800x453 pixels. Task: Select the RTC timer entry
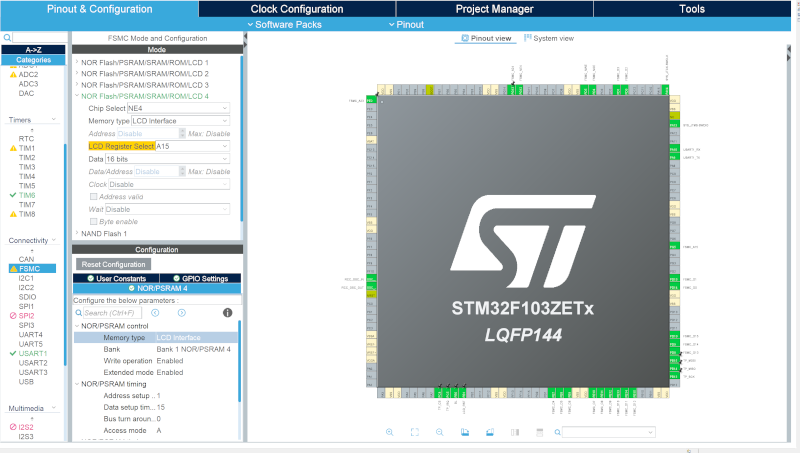[27, 139]
